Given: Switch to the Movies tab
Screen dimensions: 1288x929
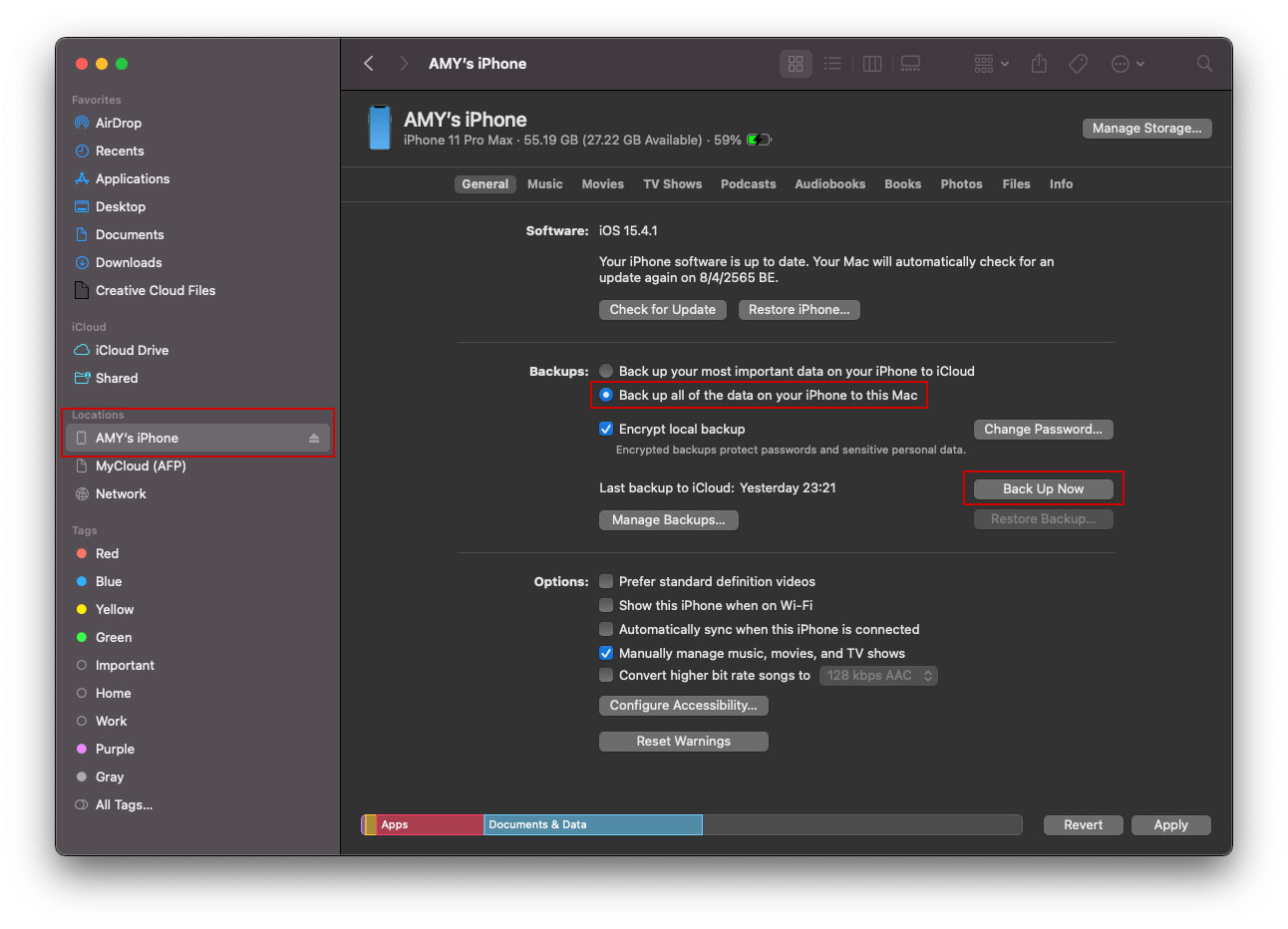Looking at the screenshot, I should (x=602, y=184).
